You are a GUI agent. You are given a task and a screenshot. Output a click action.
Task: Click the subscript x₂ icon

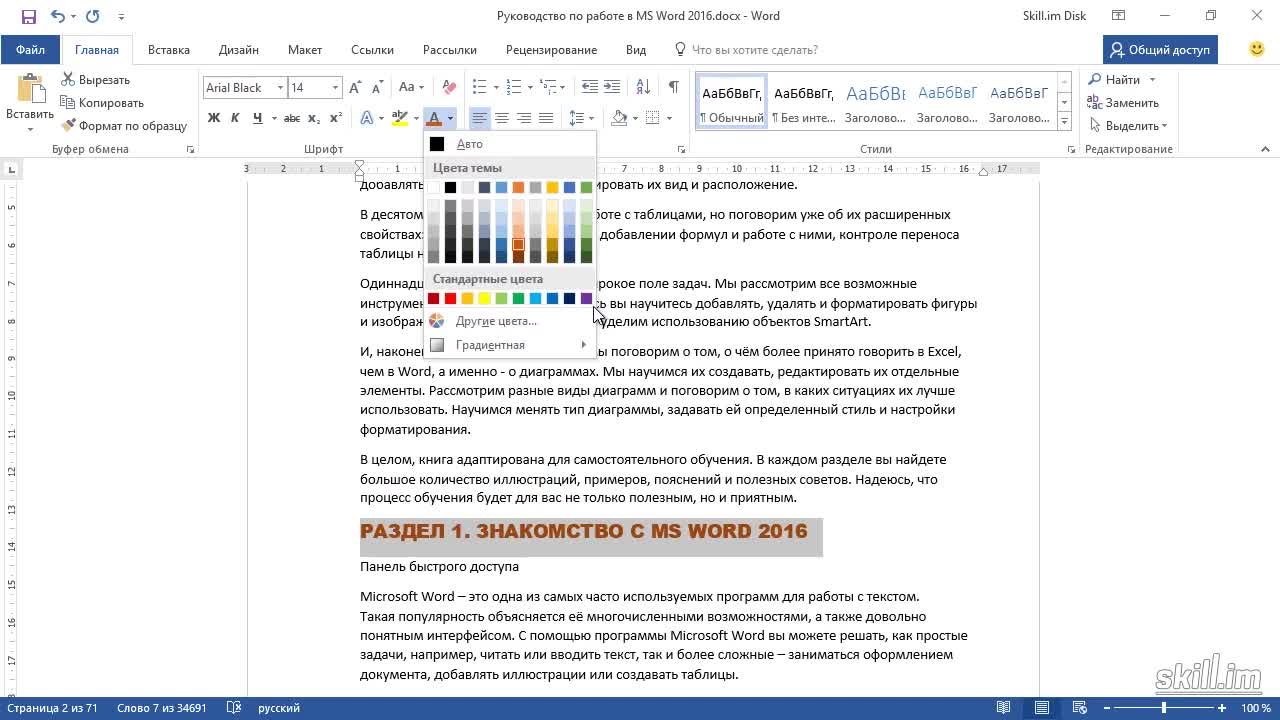[x=315, y=118]
